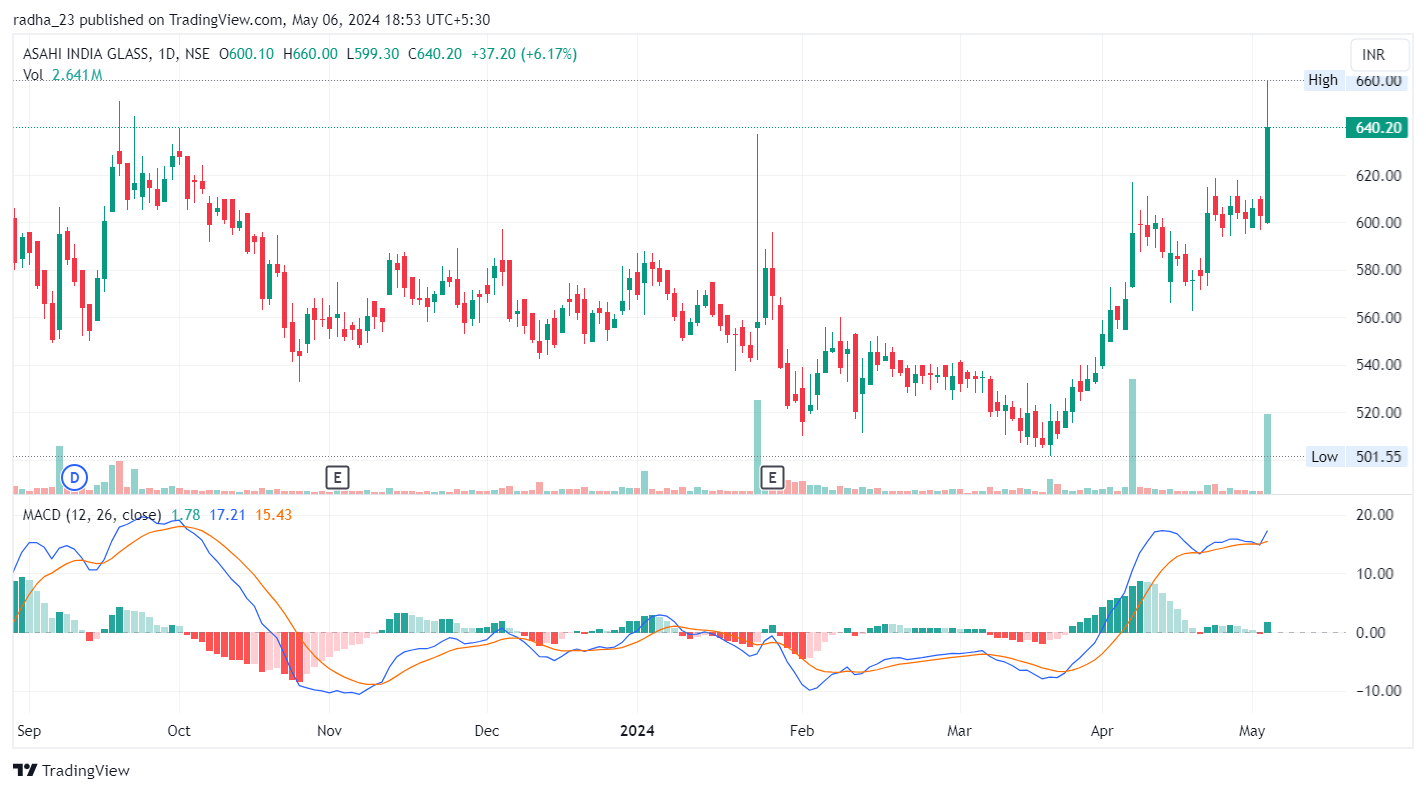Click the tall volume bar in early April

tap(1132, 436)
